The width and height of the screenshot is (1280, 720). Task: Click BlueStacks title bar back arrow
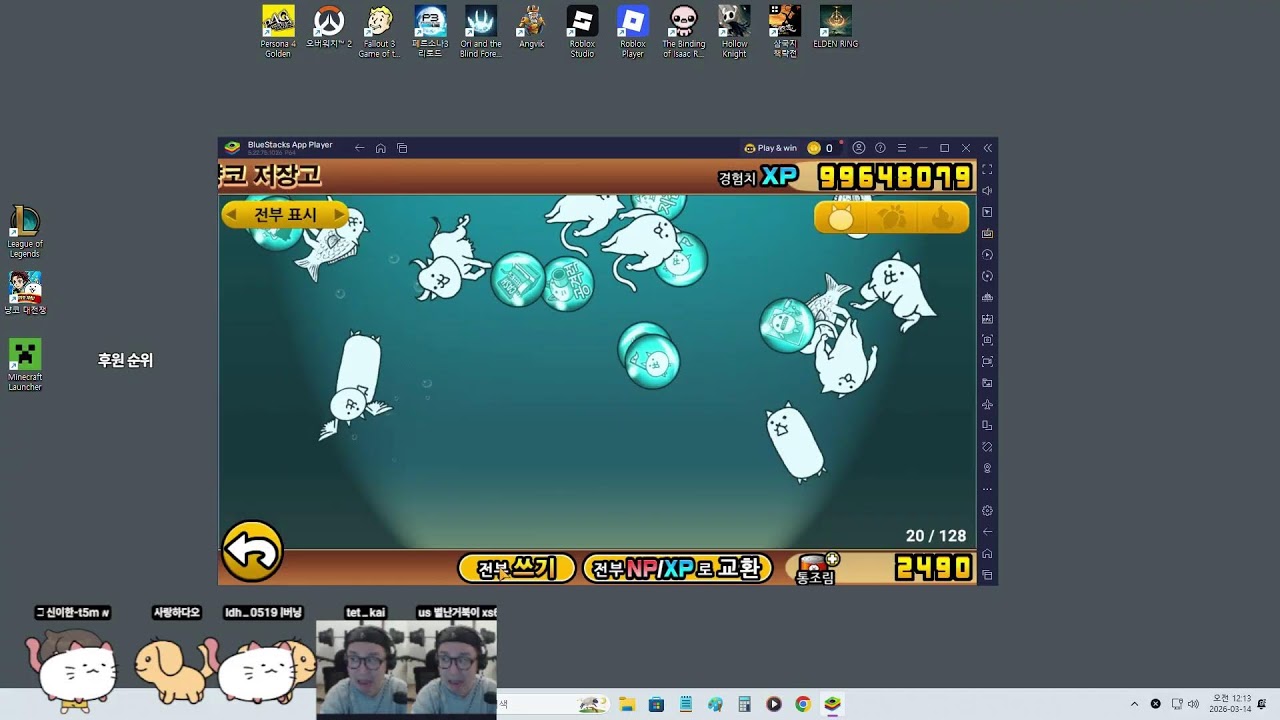360,148
